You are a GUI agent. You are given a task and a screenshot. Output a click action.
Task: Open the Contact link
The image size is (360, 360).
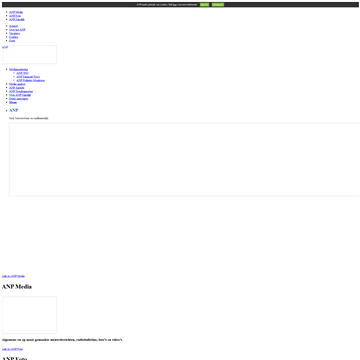[x=14, y=37]
